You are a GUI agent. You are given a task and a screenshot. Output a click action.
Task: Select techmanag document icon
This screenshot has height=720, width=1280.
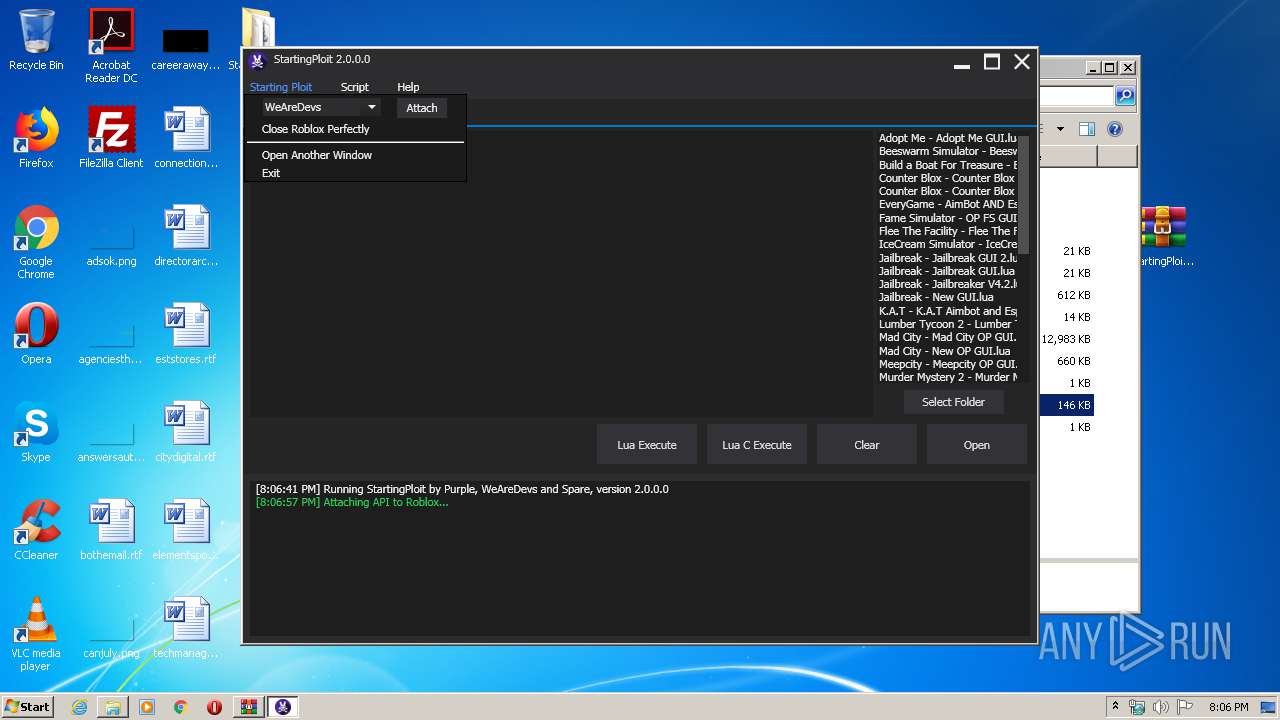tap(186, 628)
